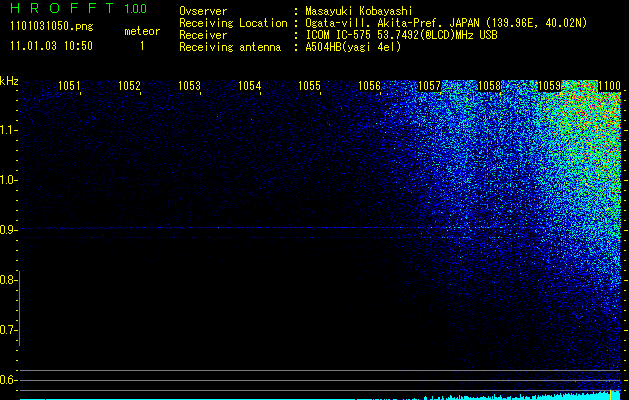Click the kHz axis unit label
The height and width of the screenshot is (400, 629).
(9, 81)
